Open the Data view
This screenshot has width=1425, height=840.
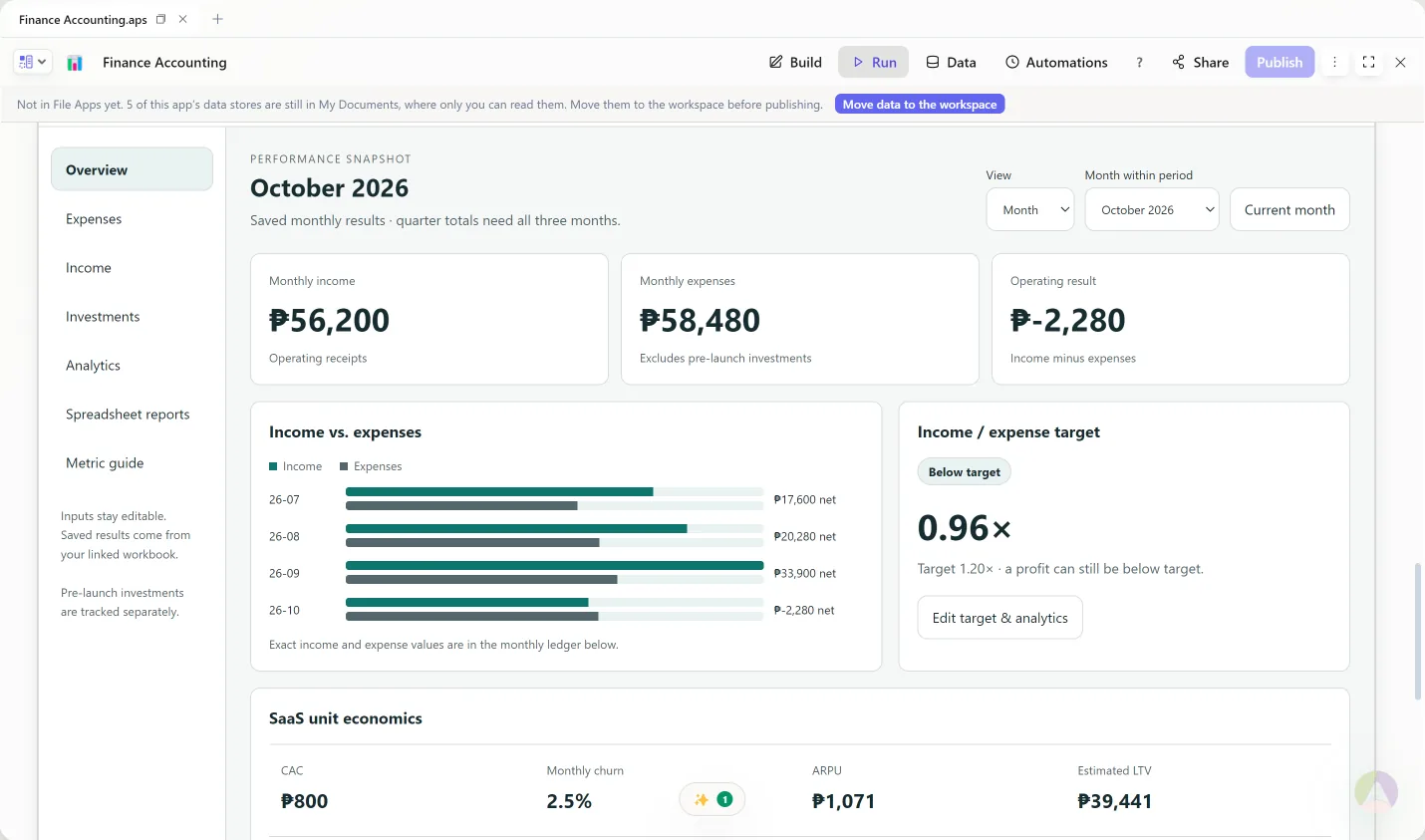tap(951, 62)
